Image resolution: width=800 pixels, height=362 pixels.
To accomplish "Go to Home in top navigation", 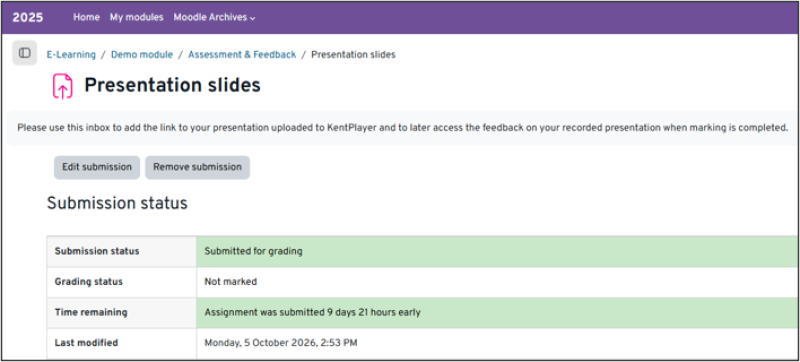I will 86,17.
